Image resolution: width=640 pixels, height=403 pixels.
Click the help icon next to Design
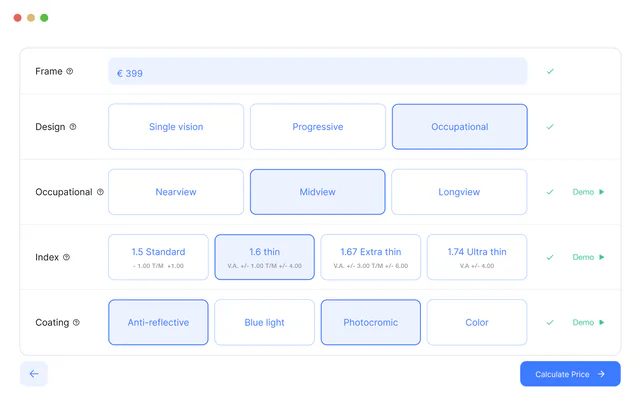coord(73,127)
